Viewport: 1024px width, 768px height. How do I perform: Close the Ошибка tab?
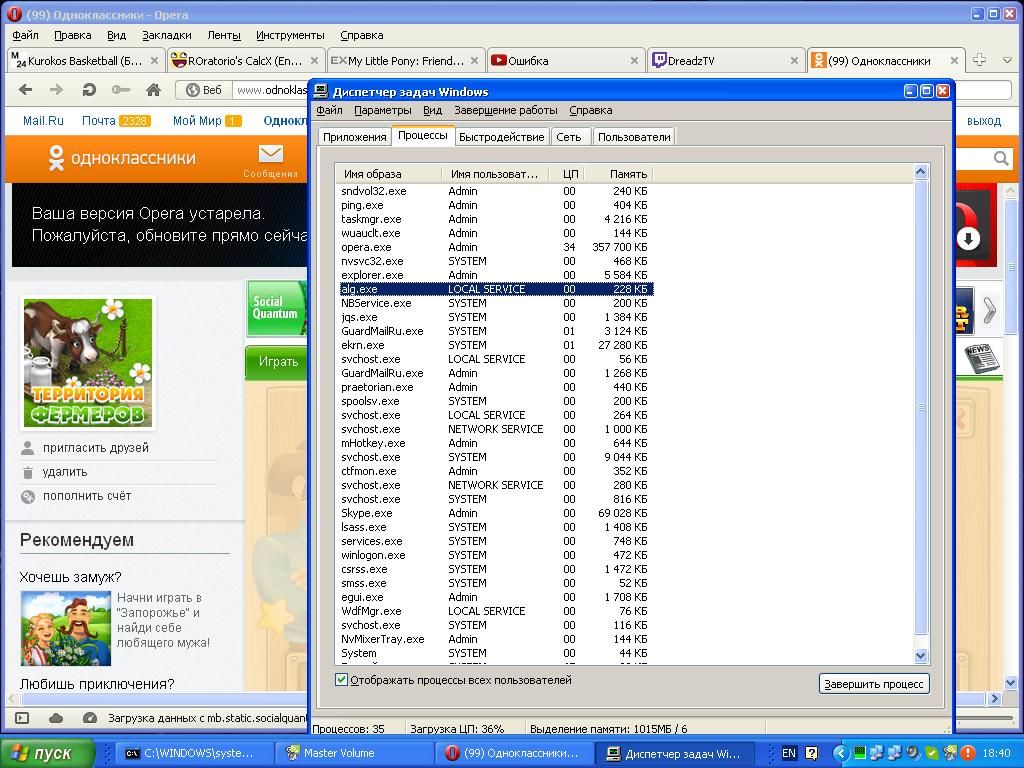pyautogui.click(x=634, y=61)
